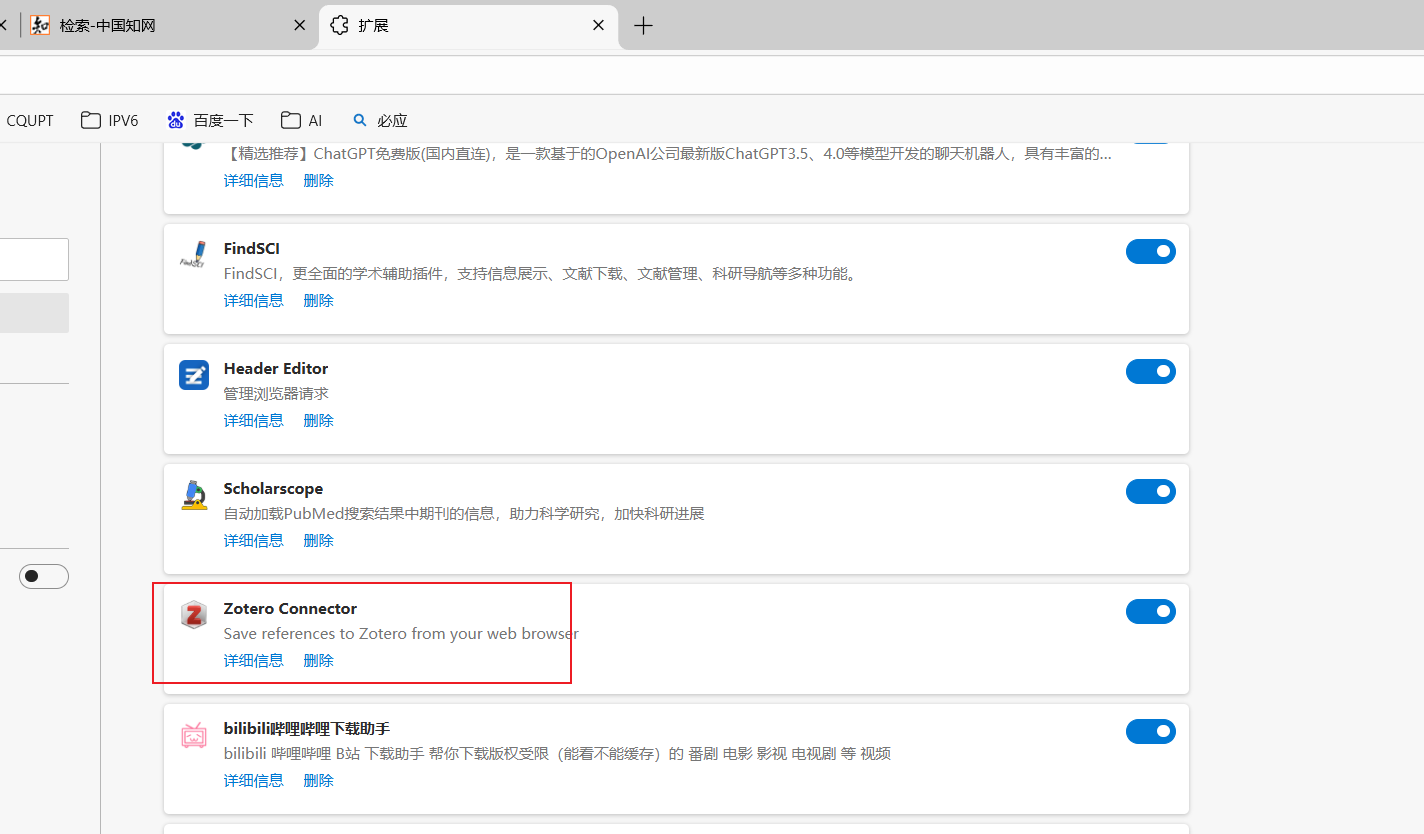This screenshot has width=1424, height=834.
Task: Remove Header Editor via 删除
Action: (318, 420)
